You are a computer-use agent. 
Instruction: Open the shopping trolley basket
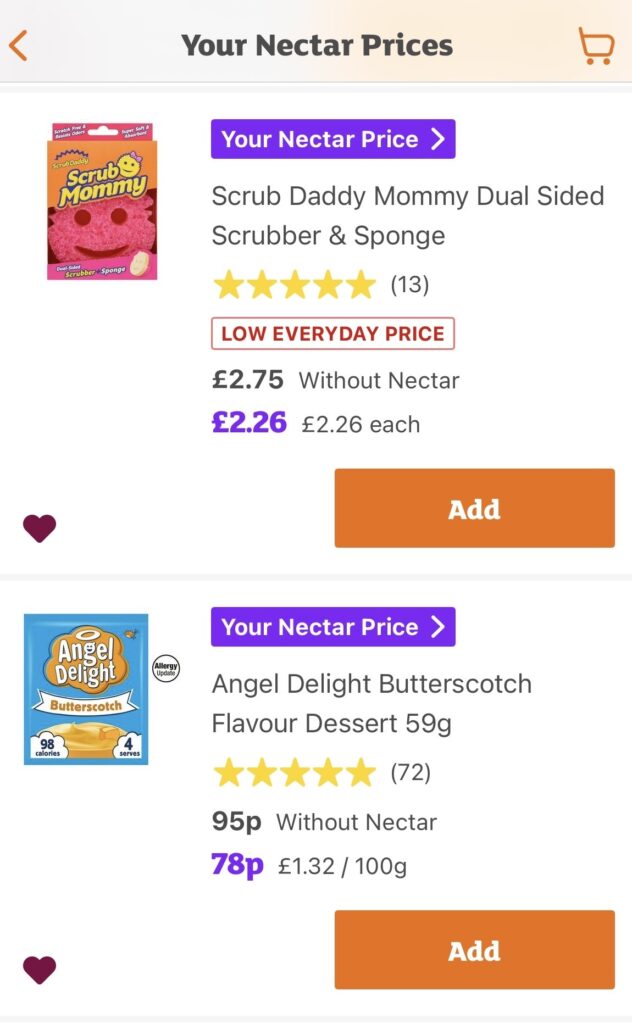coord(596,44)
